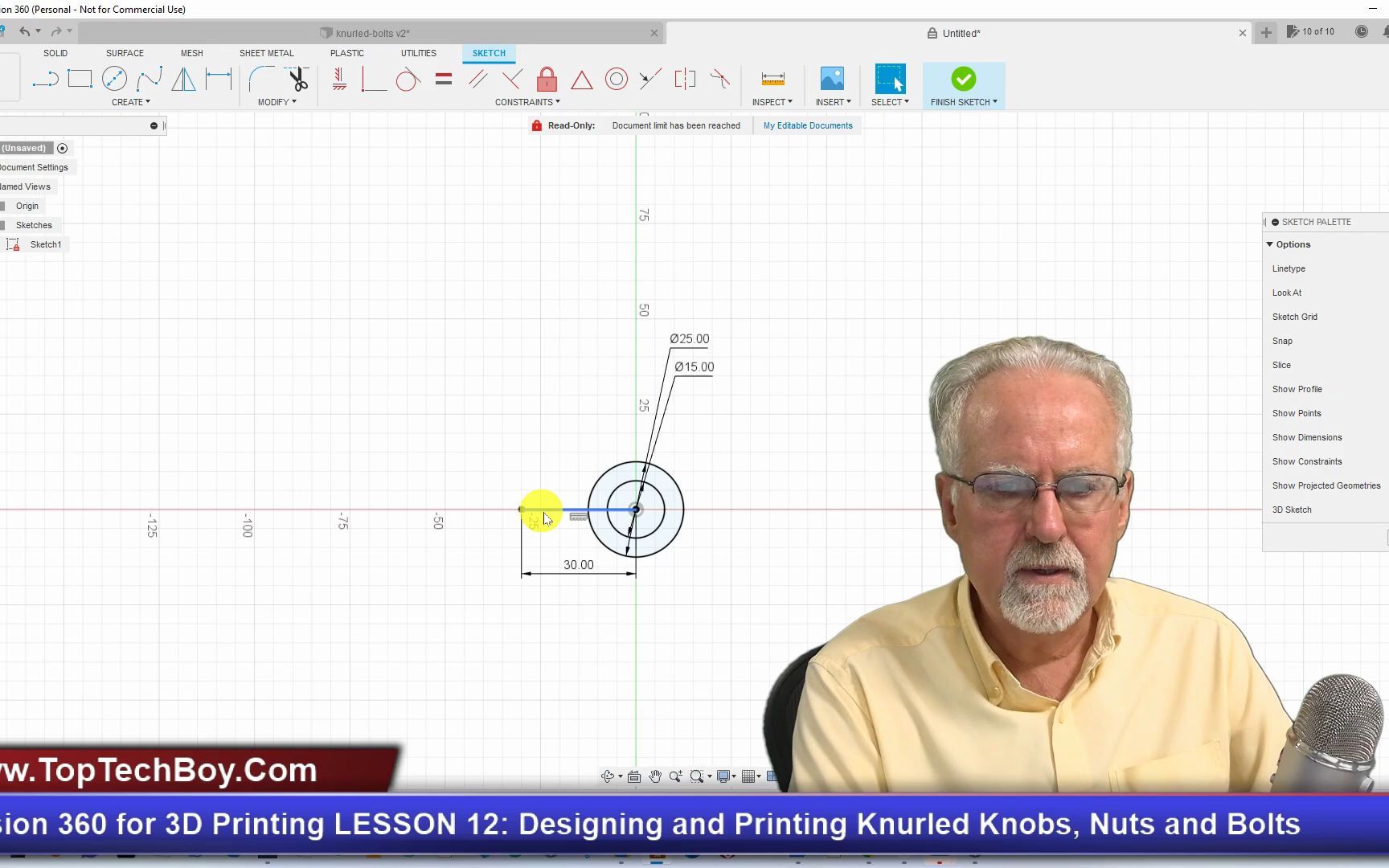Open the CONSTRAINTS dropdown

point(527,102)
